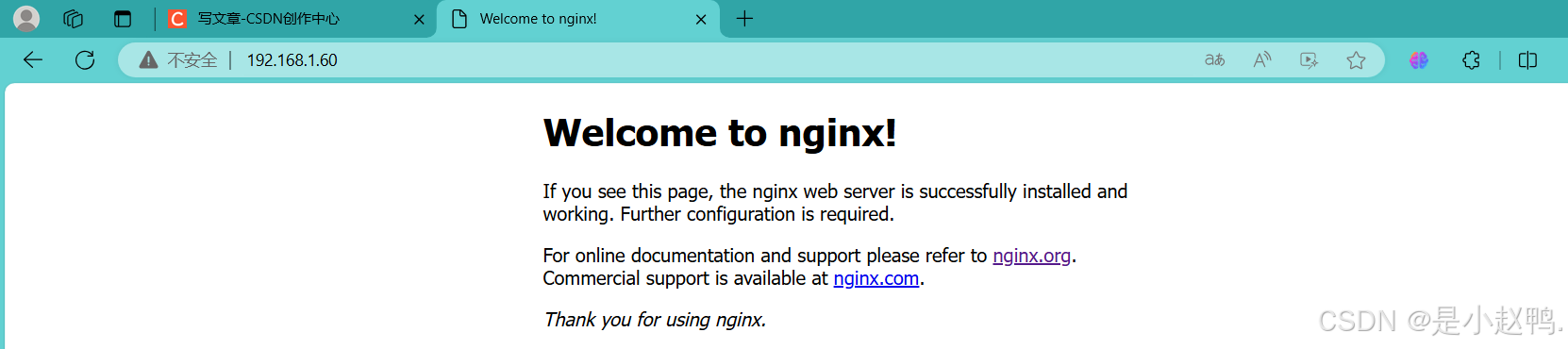Activate the read aloud icon

[x=1261, y=60]
